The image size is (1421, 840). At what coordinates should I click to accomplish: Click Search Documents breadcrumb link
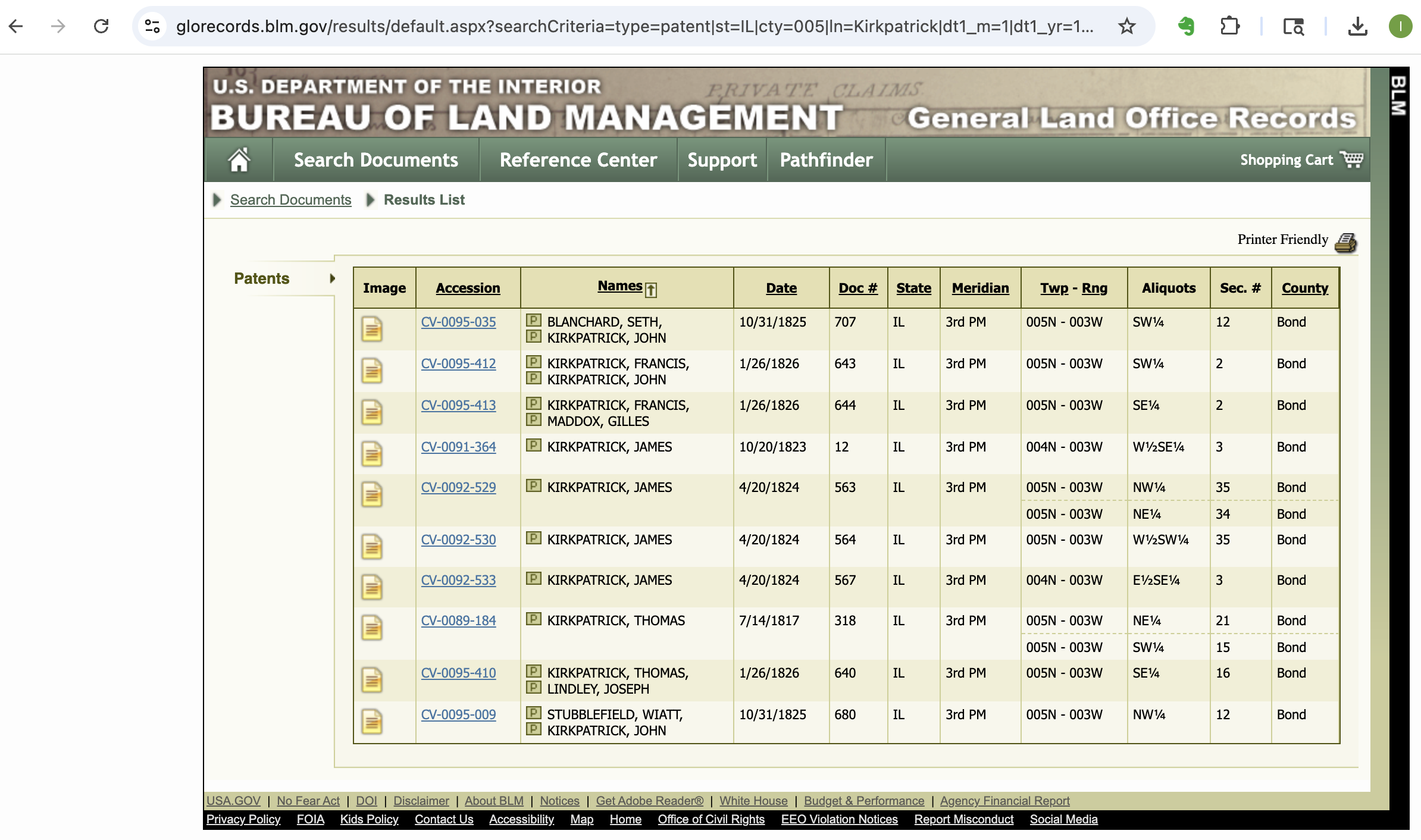click(x=290, y=200)
